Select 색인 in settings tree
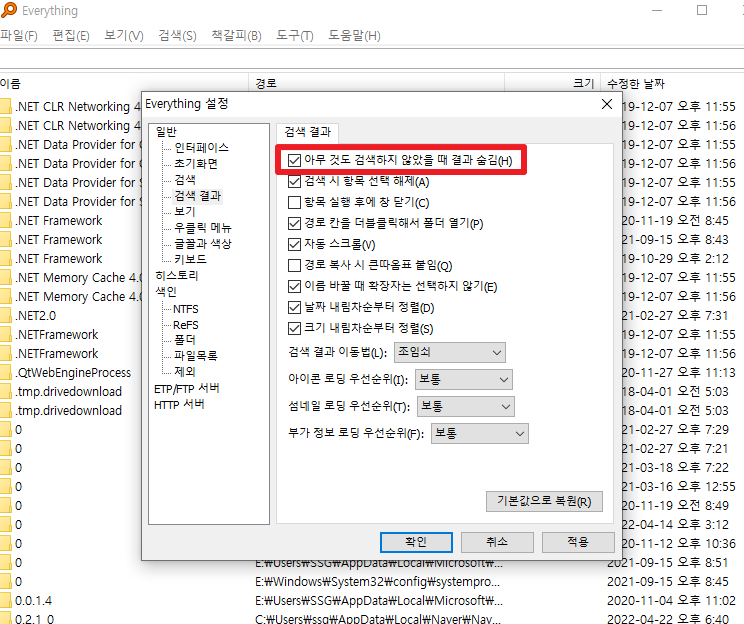 tap(166, 291)
